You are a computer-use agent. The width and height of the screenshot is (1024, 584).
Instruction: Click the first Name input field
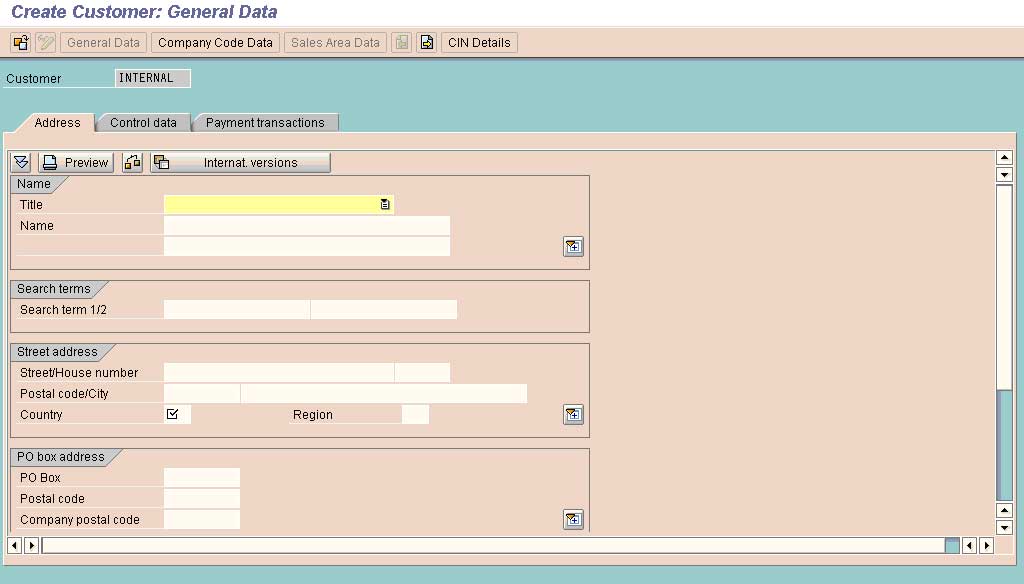pyautogui.click(x=307, y=225)
